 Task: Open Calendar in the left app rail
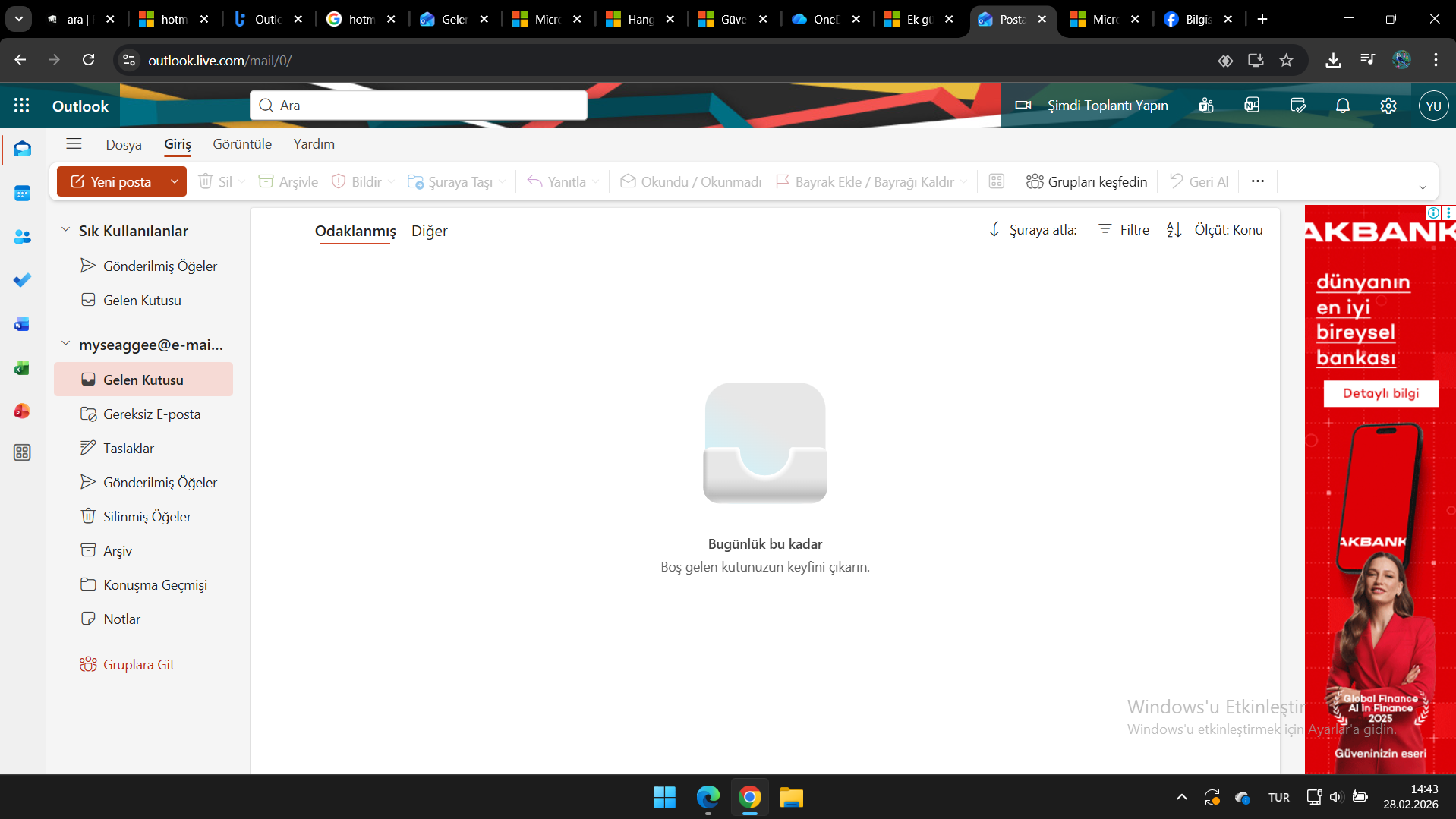(x=22, y=194)
